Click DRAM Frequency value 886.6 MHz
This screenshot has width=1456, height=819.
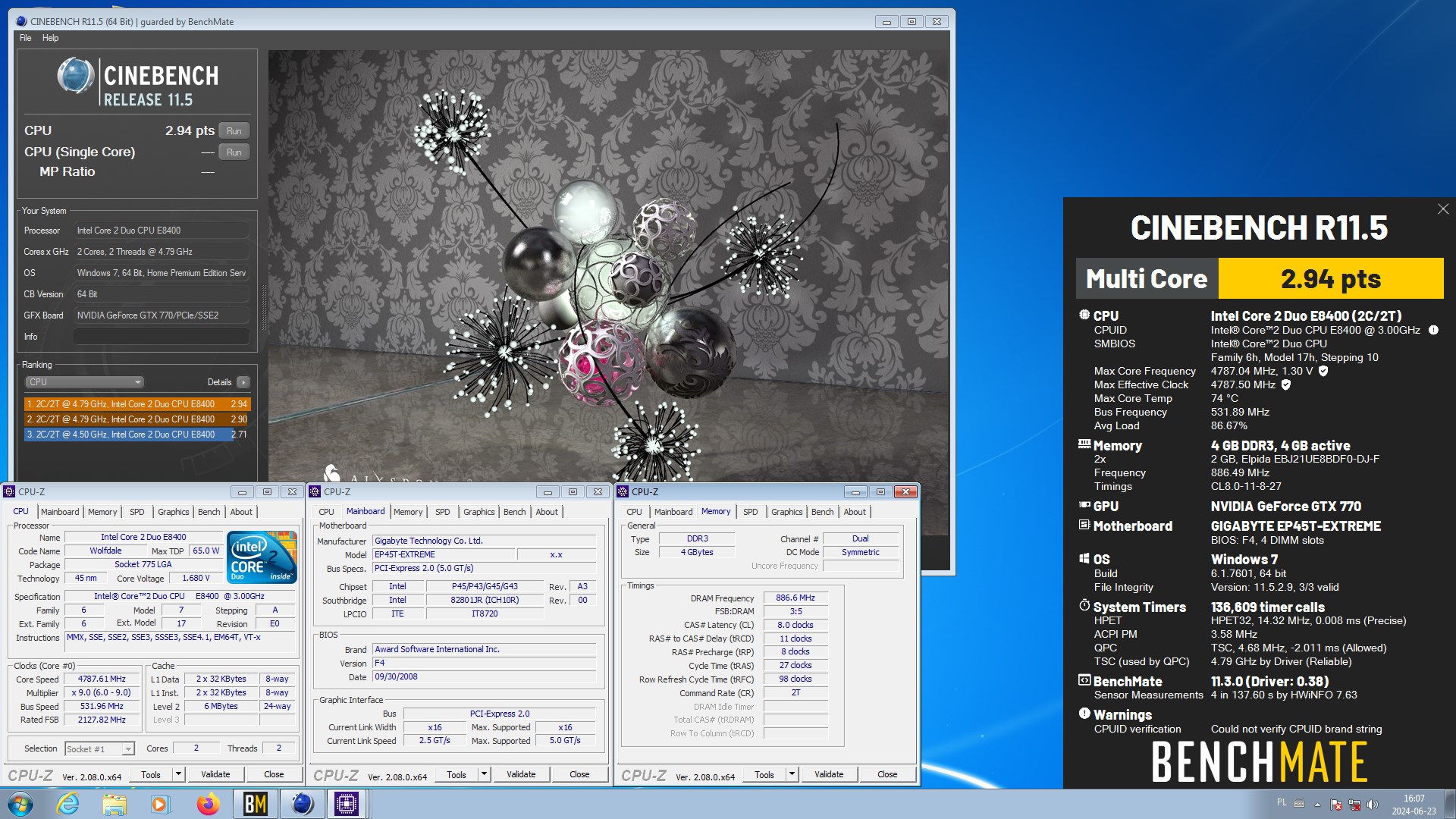795,598
